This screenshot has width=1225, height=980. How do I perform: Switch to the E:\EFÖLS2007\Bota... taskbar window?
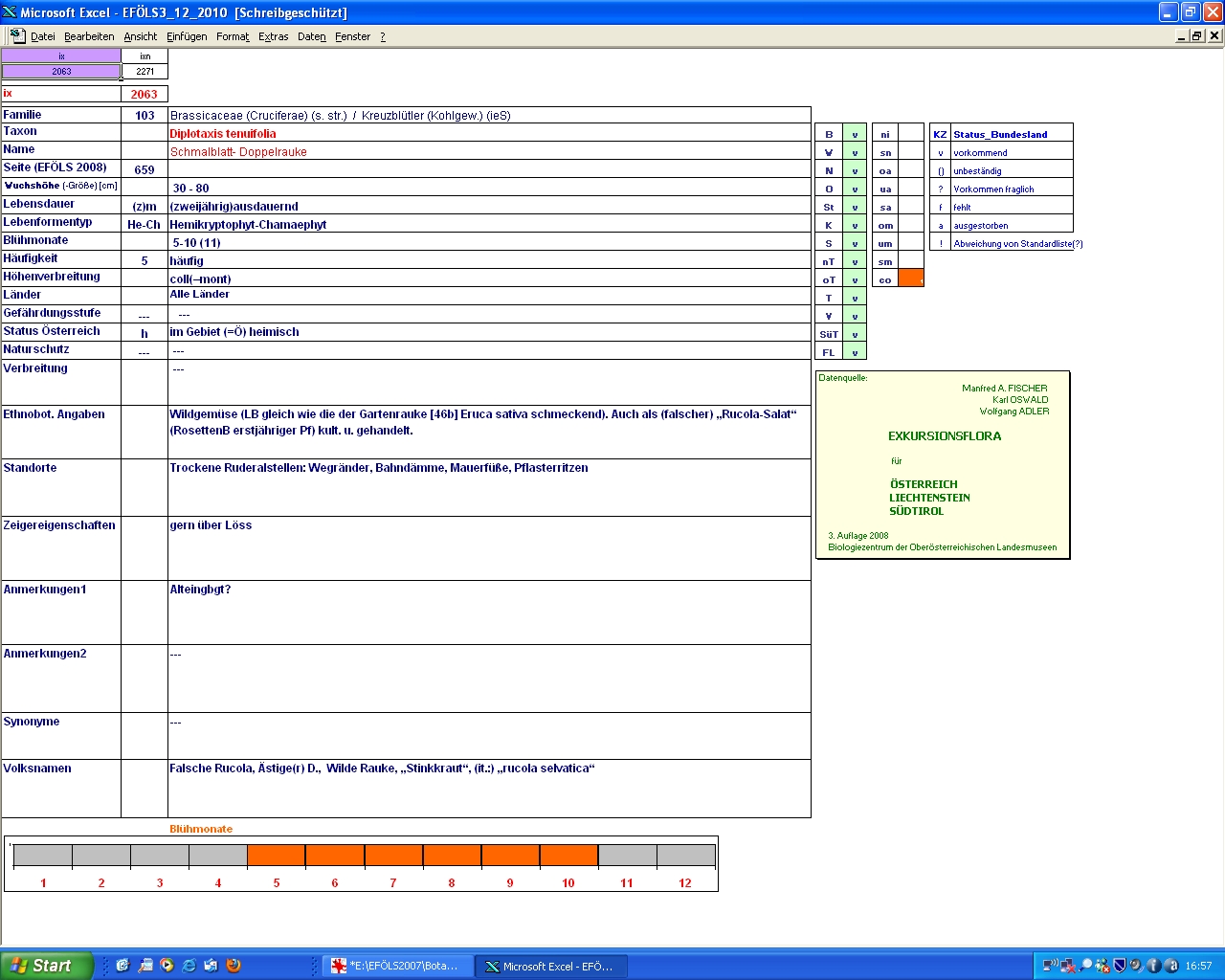point(397,966)
